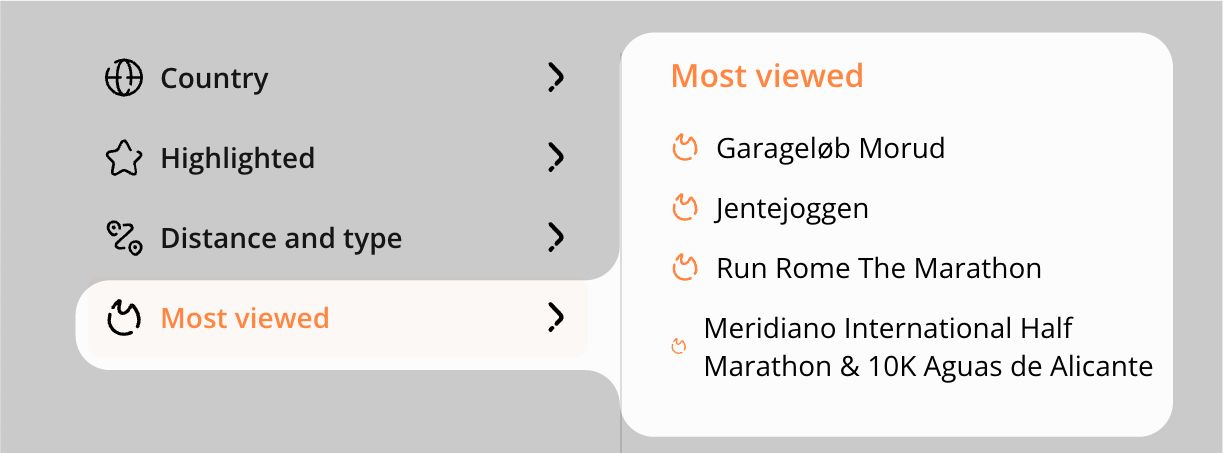Click the chevron on the Most viewed row
Screen dimensions: 1223x453
[556, 318]
